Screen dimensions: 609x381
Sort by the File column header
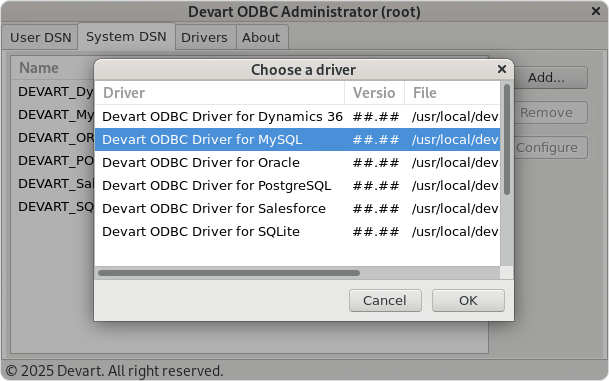tap(452, 93)
